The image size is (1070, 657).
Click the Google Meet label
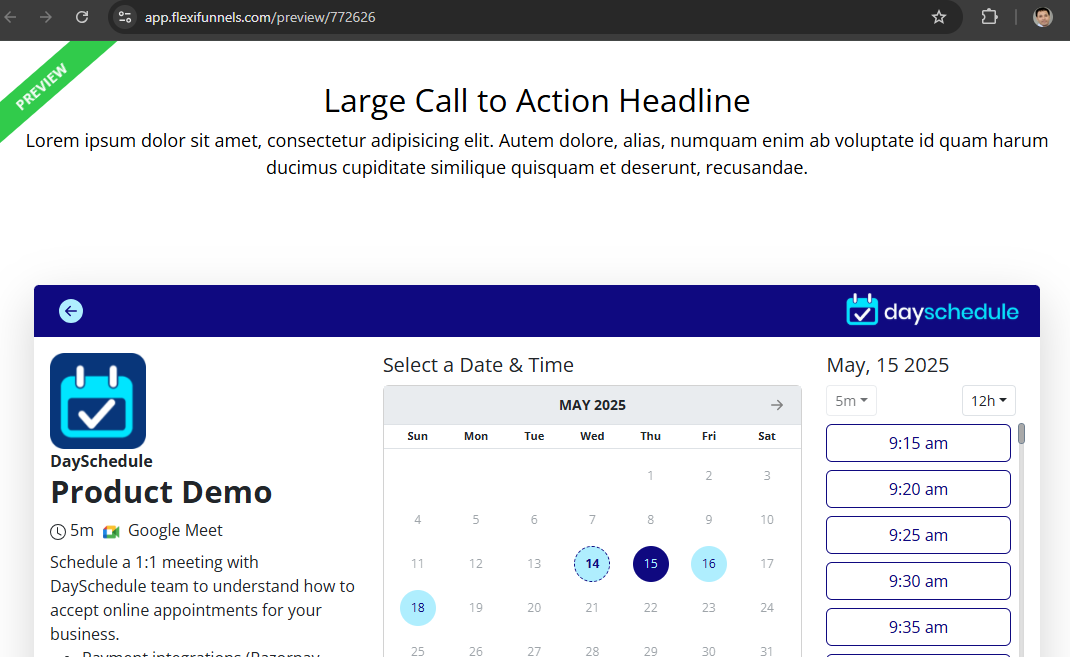coord(175,531)
